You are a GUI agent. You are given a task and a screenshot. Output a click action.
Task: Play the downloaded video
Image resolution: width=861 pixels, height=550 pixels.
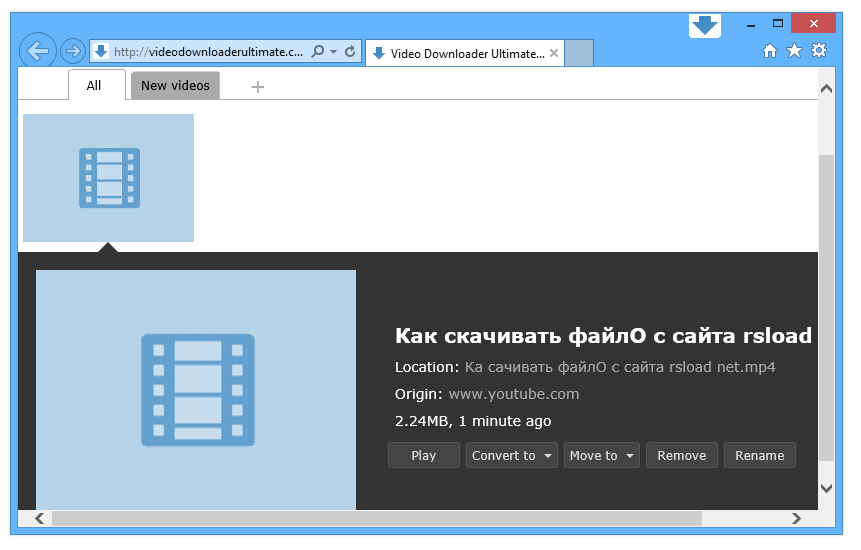(x=423, y=456)
